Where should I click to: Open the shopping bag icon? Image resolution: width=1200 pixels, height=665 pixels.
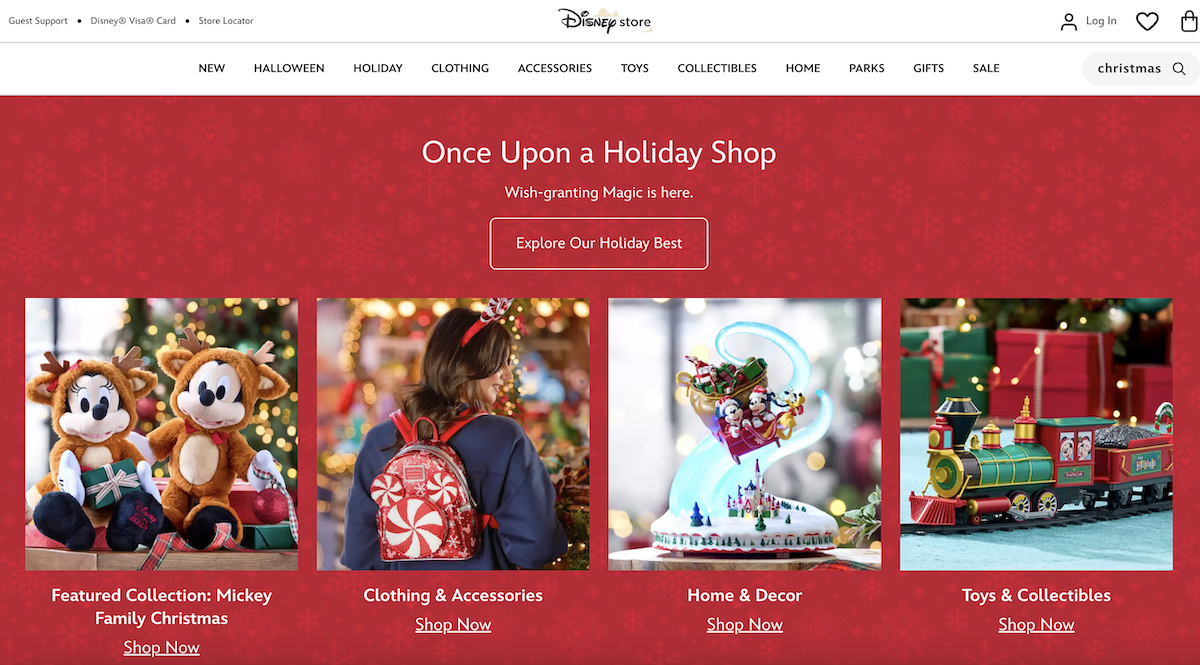click(x=1189, y=21)
